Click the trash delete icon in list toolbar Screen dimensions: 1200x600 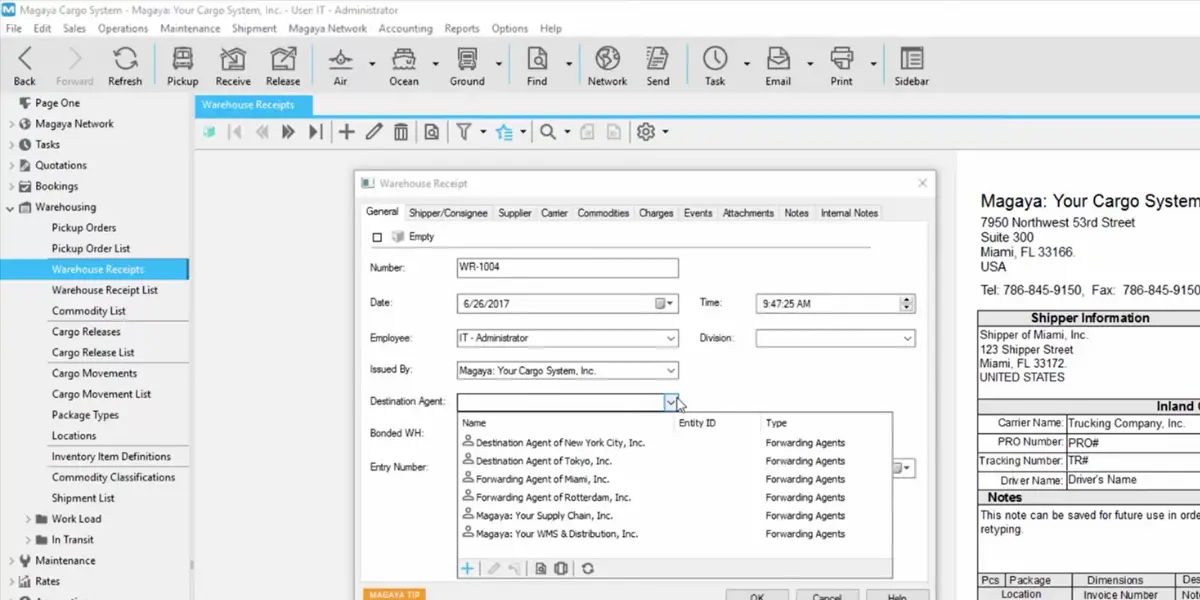[x=400, y=131]
